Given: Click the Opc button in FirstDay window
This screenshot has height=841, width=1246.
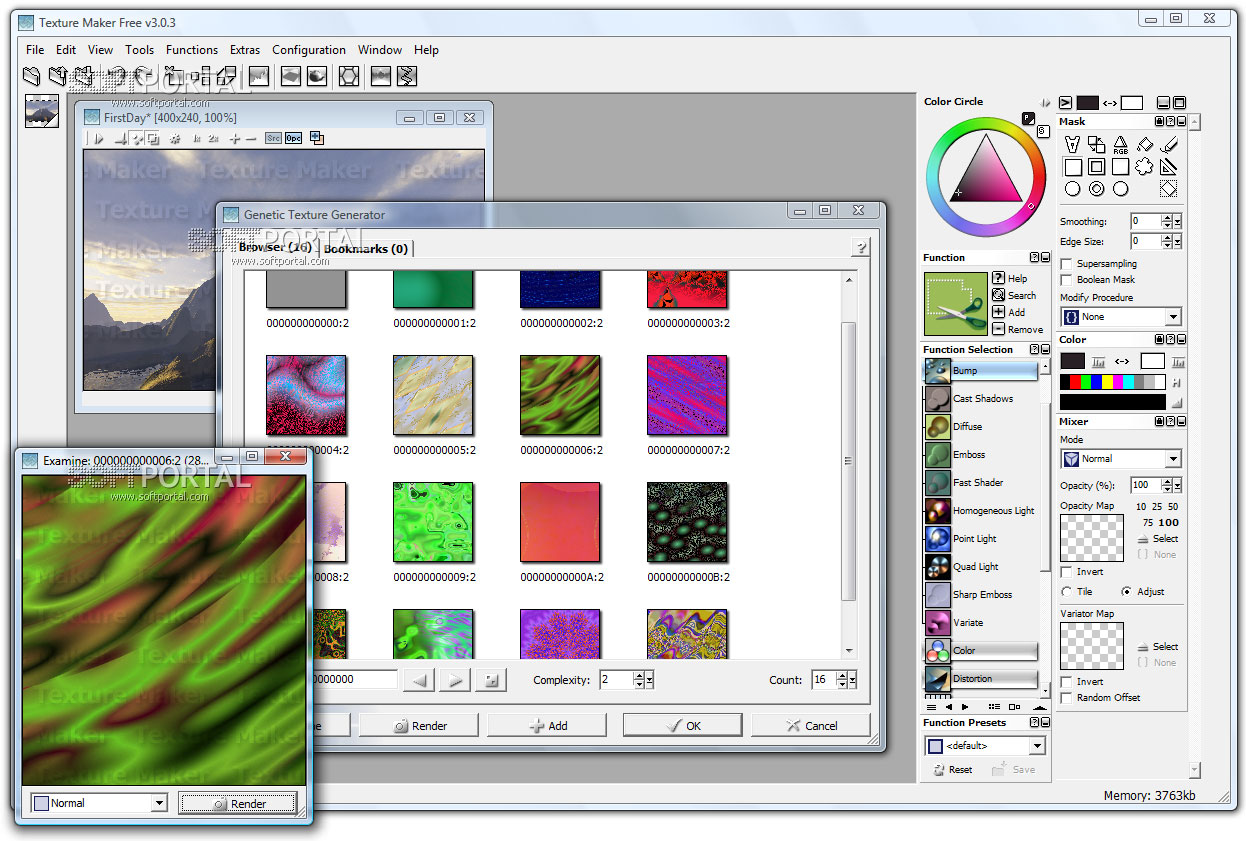Looking at the screenshot, I should tap(293, 139).
